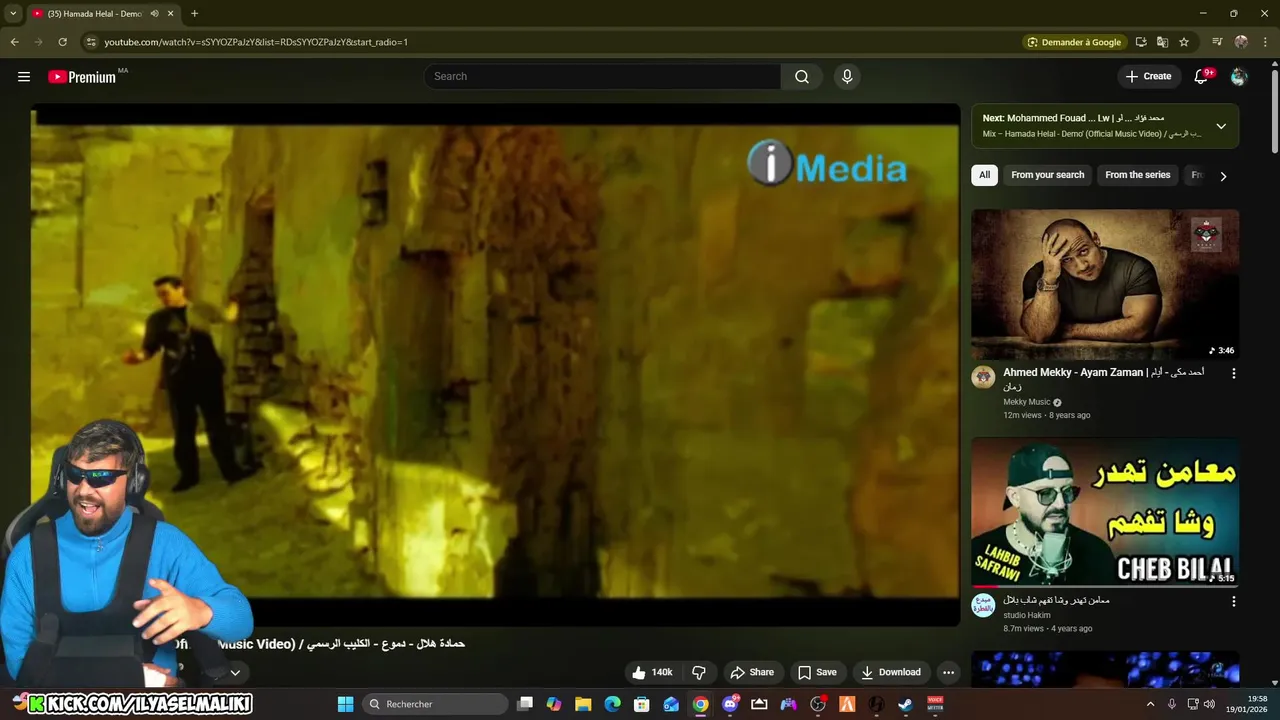Image resolution: width=1280 pixels, height=720 pixels.
Task: Bookmark this tab with star icon
Action: pos(1184,42)
